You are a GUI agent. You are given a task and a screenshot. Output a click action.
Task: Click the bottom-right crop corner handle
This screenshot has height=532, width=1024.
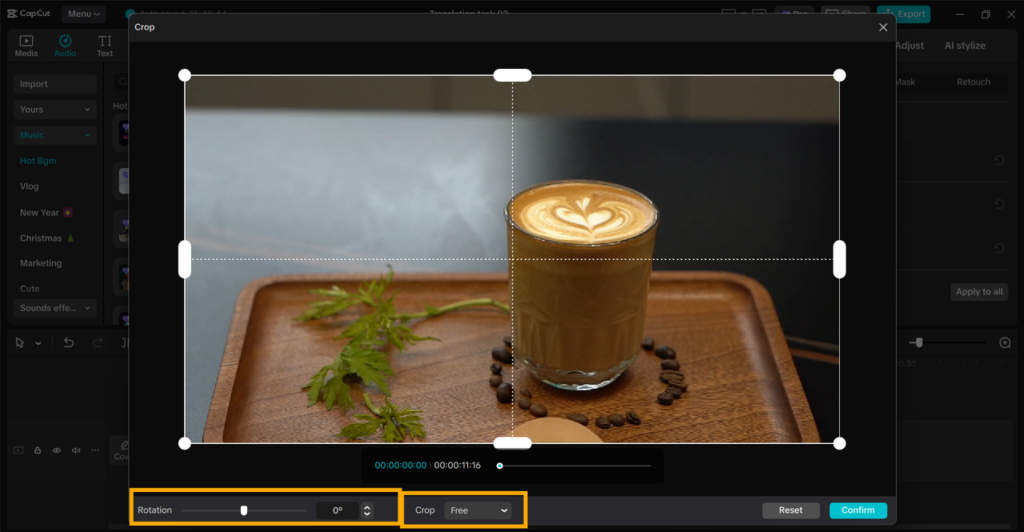pos(839,443)
